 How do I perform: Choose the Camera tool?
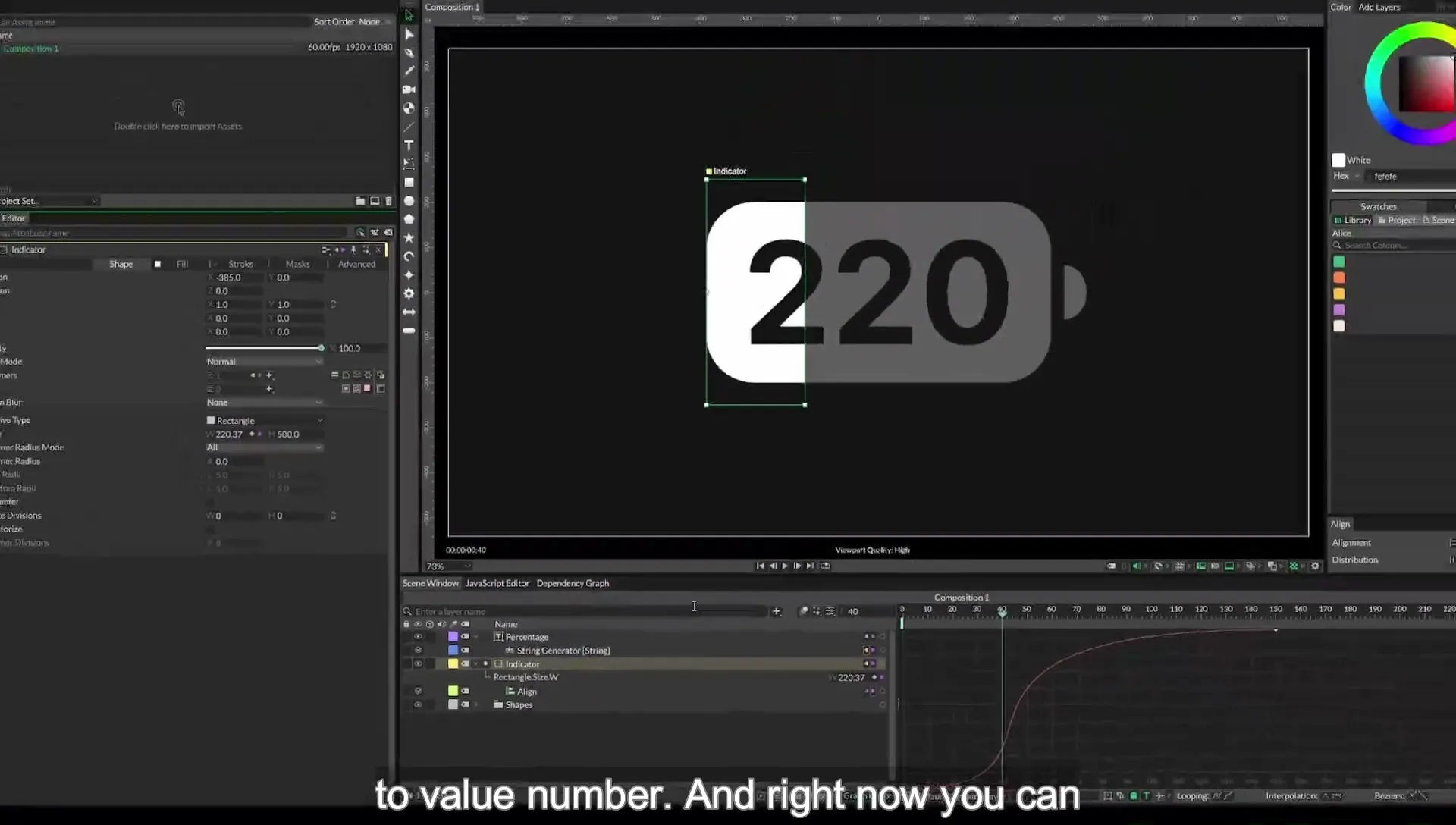[x=409, y=89]
